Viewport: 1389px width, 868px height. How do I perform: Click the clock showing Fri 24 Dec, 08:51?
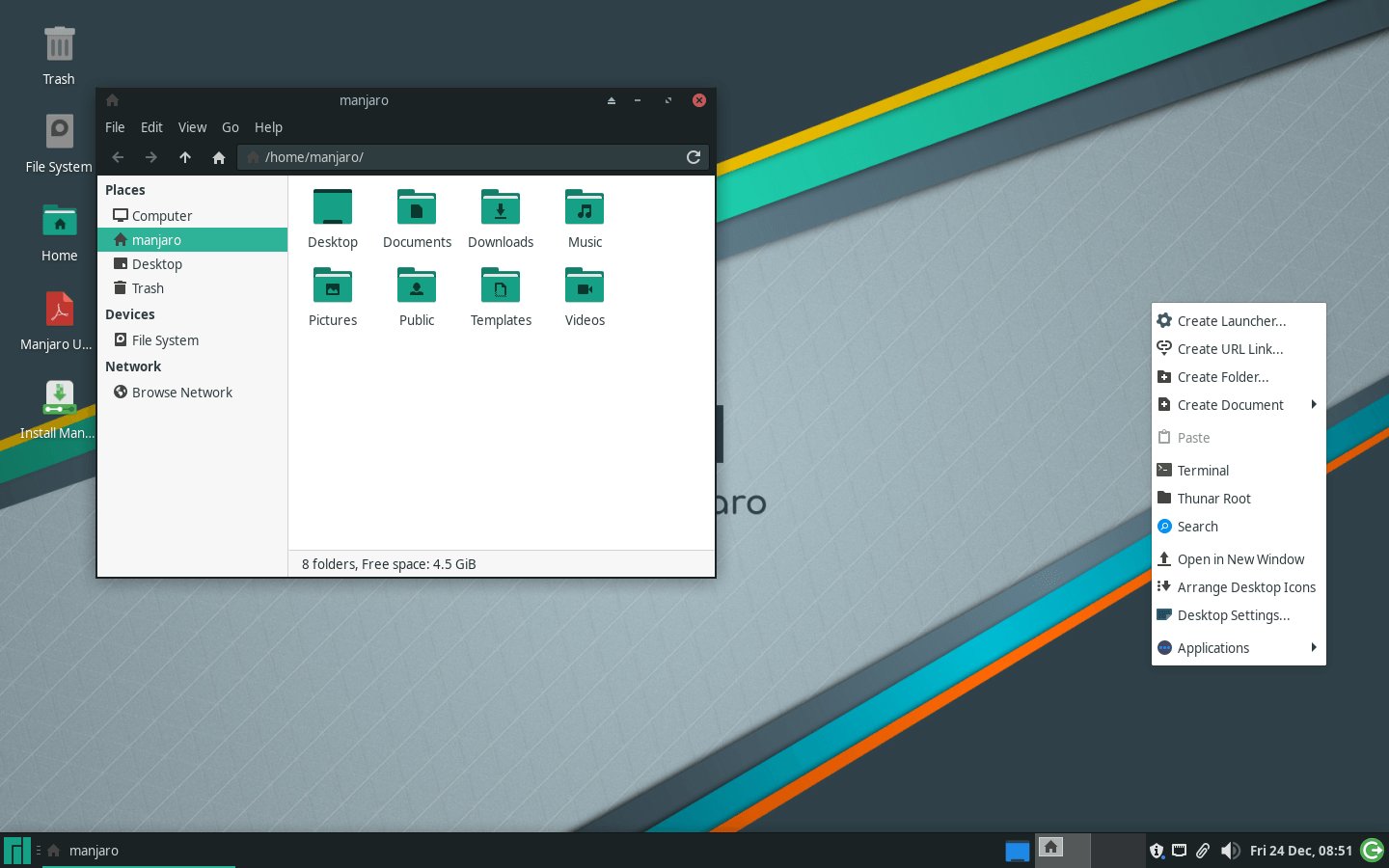point(1300,851)
